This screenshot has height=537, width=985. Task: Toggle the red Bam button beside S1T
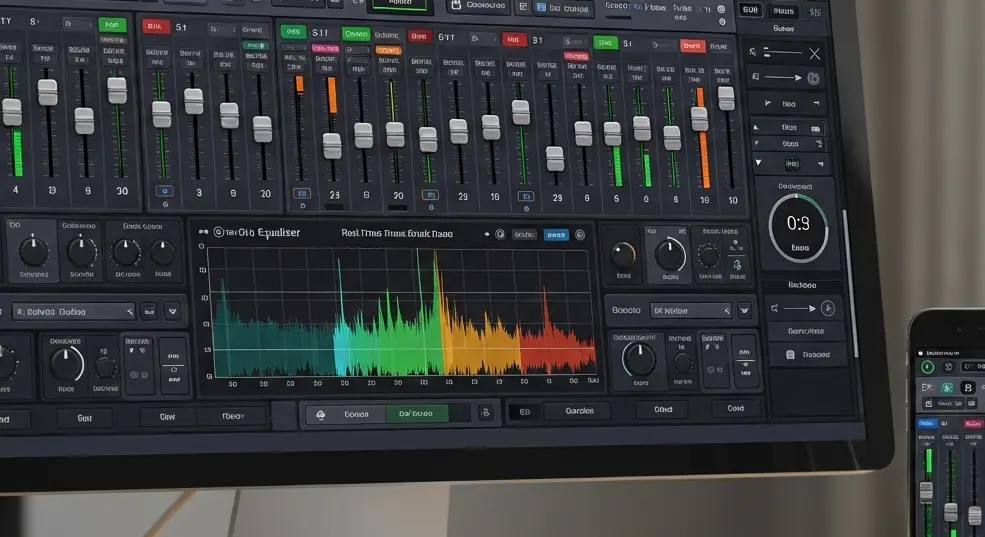point(419,36)
